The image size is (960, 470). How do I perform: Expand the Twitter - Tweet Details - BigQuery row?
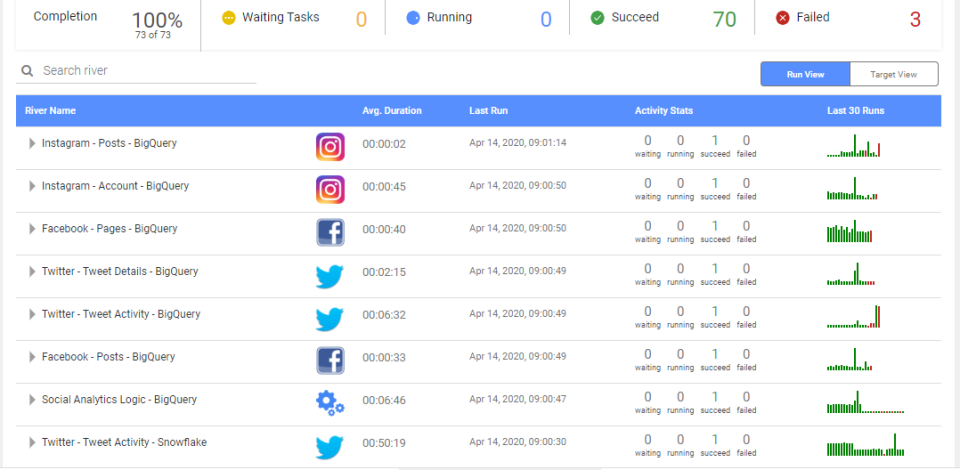[x=32, y=271]
